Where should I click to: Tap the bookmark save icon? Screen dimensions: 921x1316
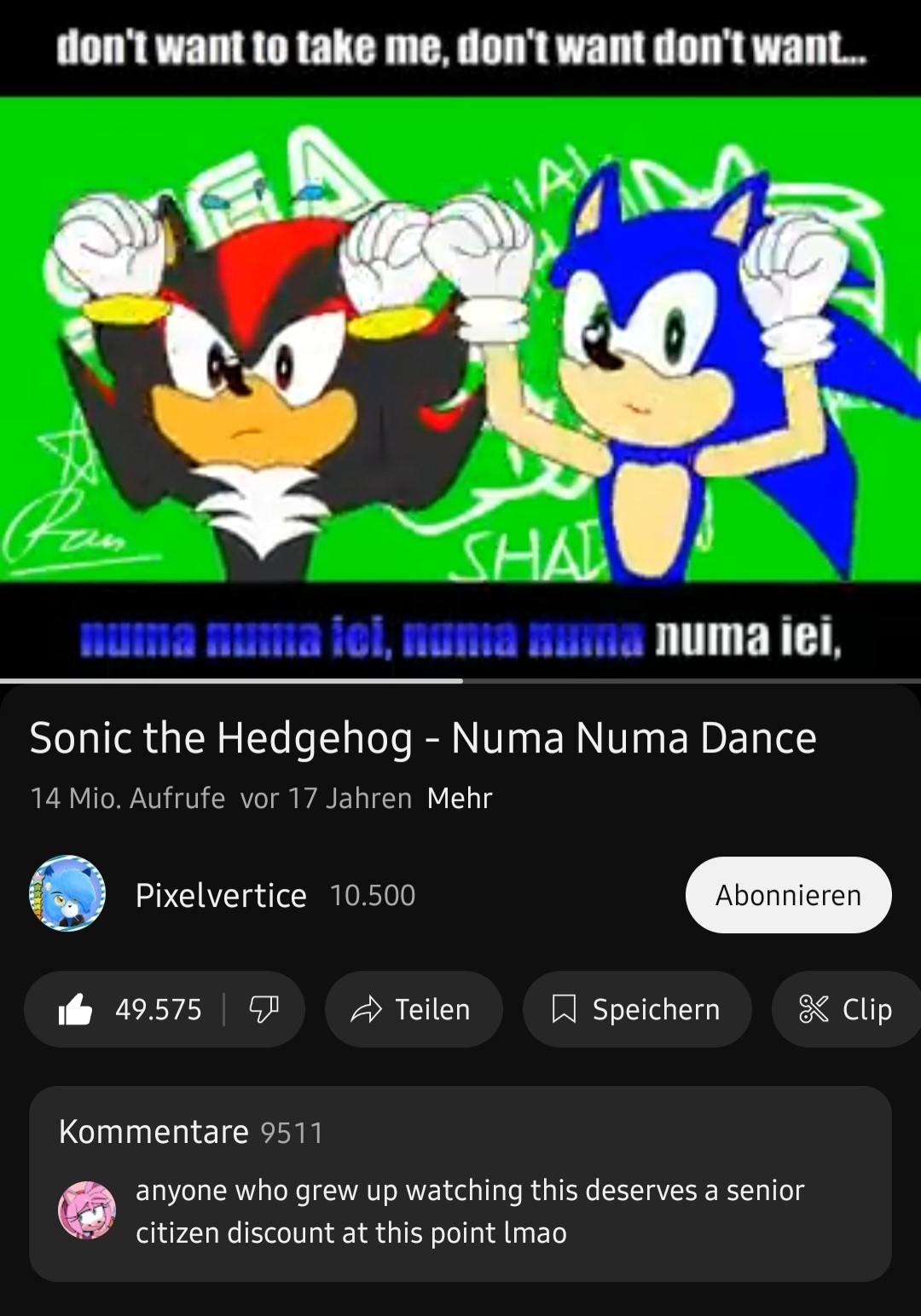(x=564, y=1010)
